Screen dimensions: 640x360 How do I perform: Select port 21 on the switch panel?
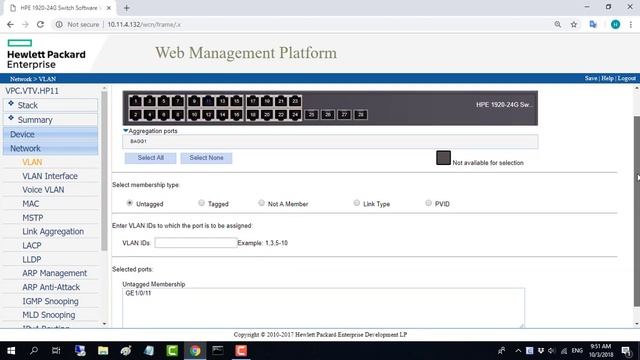[x=281, y=101]
